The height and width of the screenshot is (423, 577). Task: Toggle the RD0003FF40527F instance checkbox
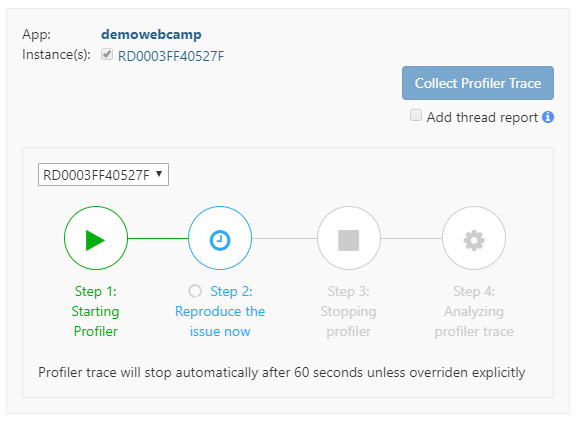coord(107,54)
